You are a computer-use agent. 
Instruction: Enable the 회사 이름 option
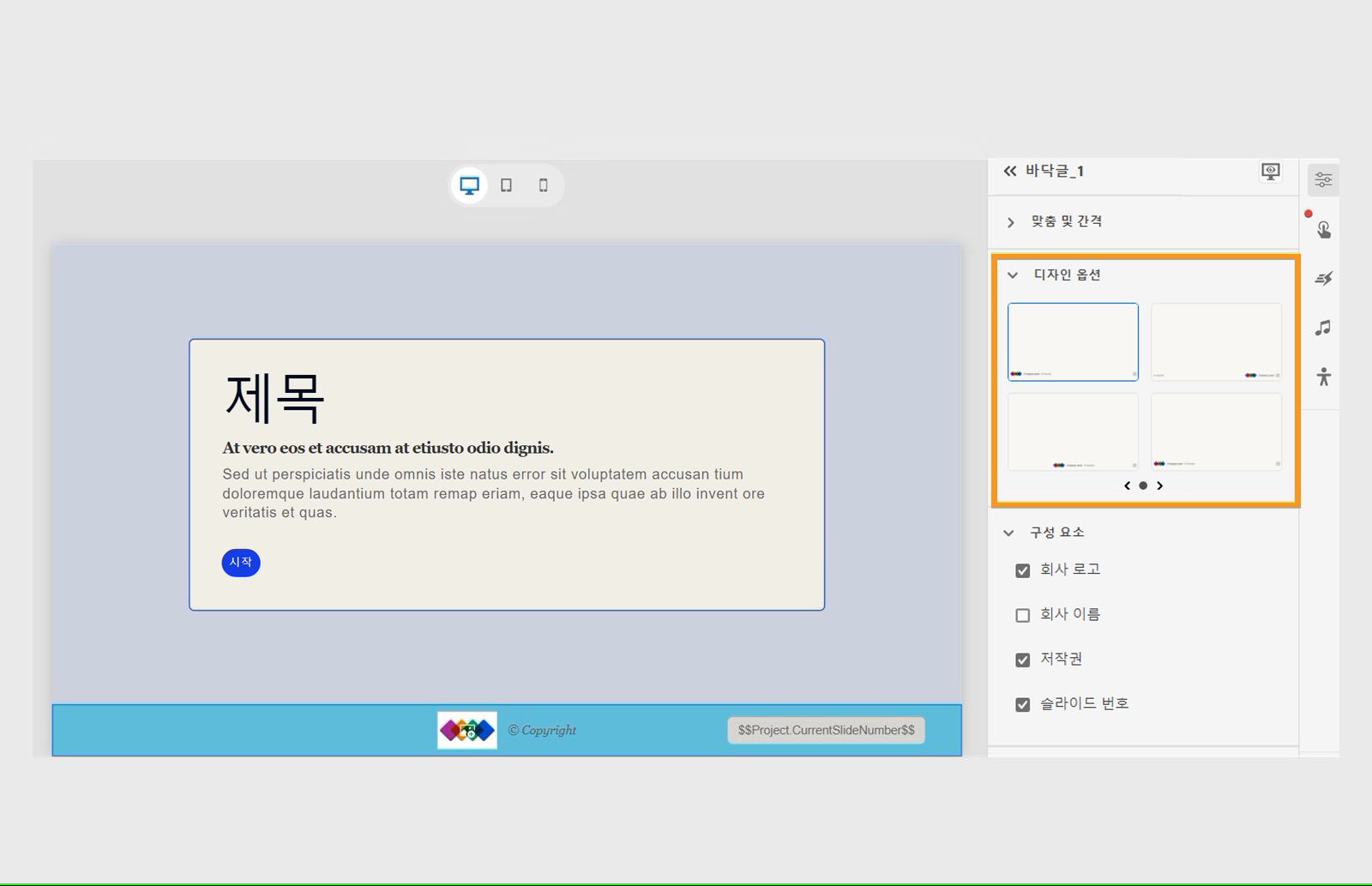[1022, 615]
